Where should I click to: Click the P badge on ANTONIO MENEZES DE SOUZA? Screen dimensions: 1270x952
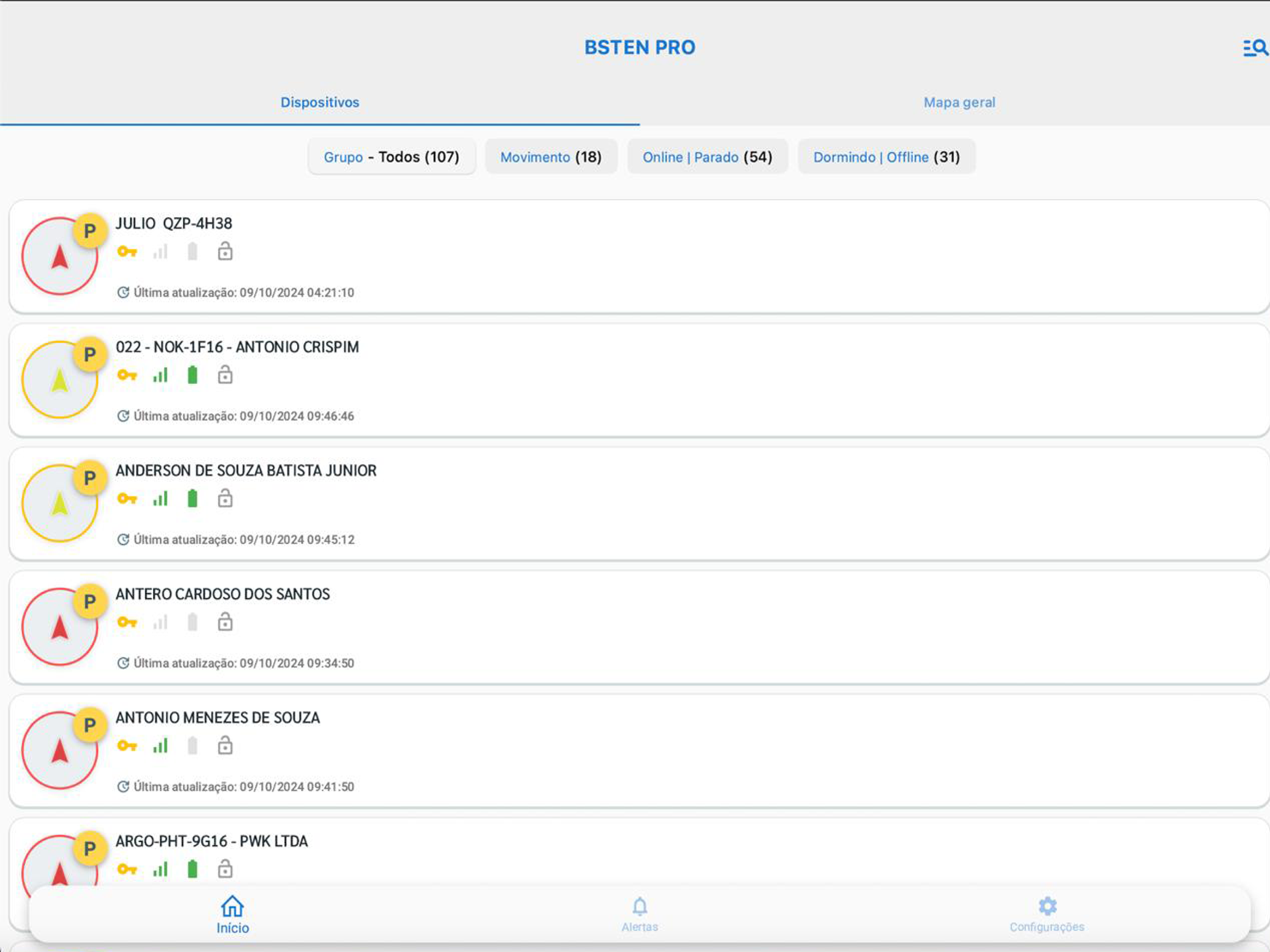[x=90, y=726]
